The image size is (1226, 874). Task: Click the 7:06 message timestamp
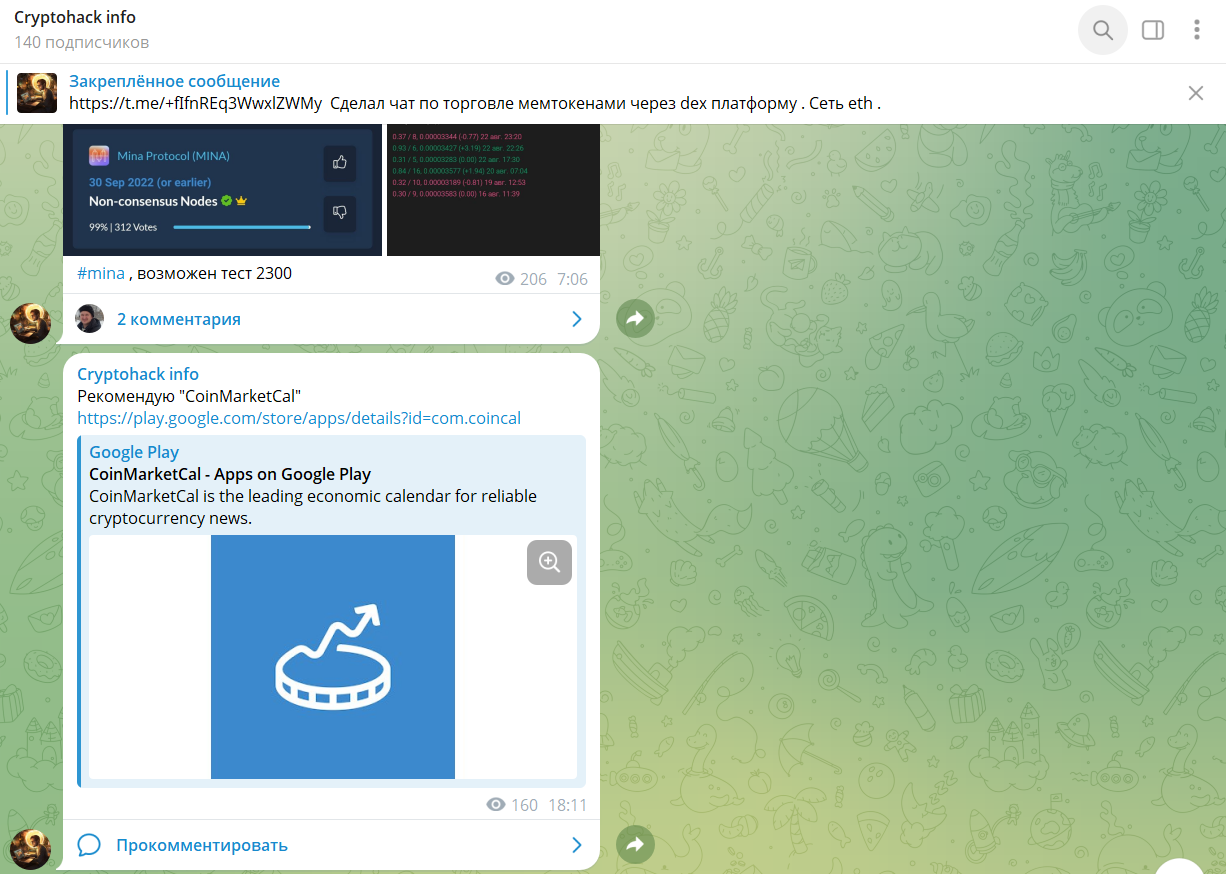pyautogui.click(x=572, y=279)
